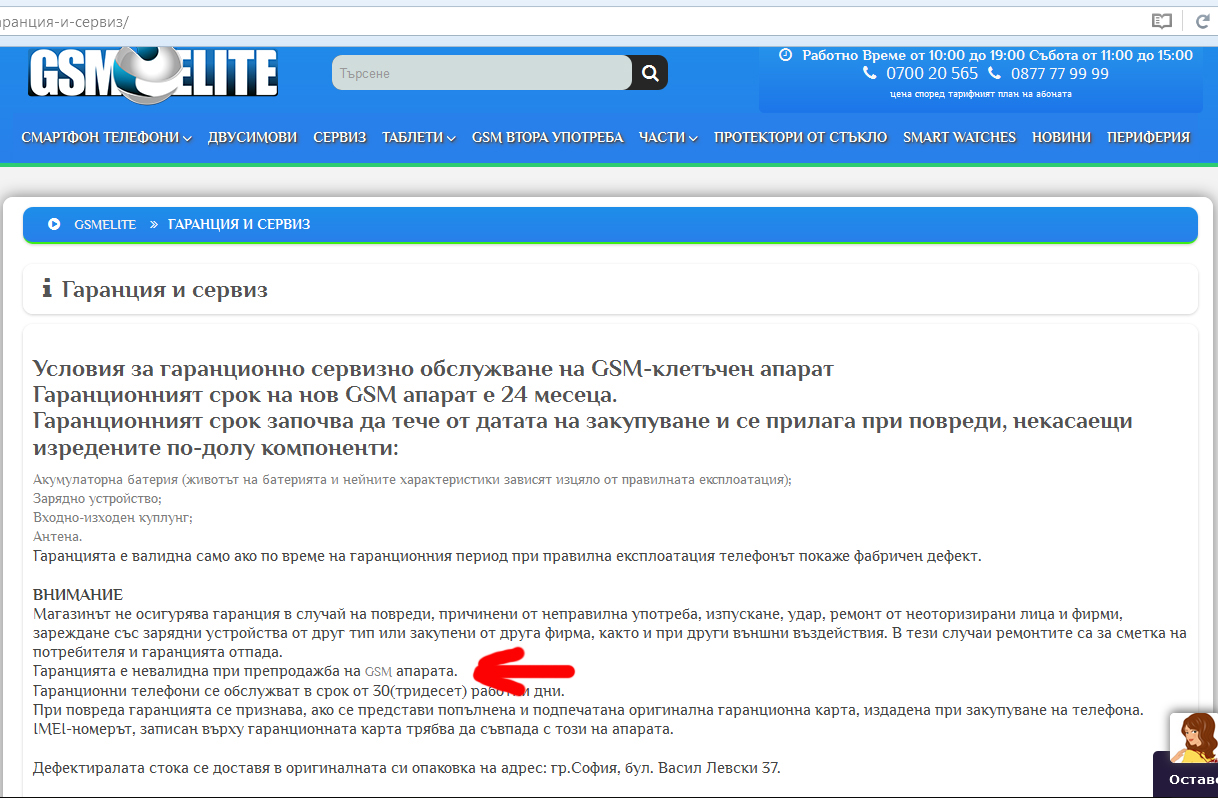This screenshot has height=798, width=1218.
Task: Open the ДВУСИМОВИ menu item
Action: (252, 138)
